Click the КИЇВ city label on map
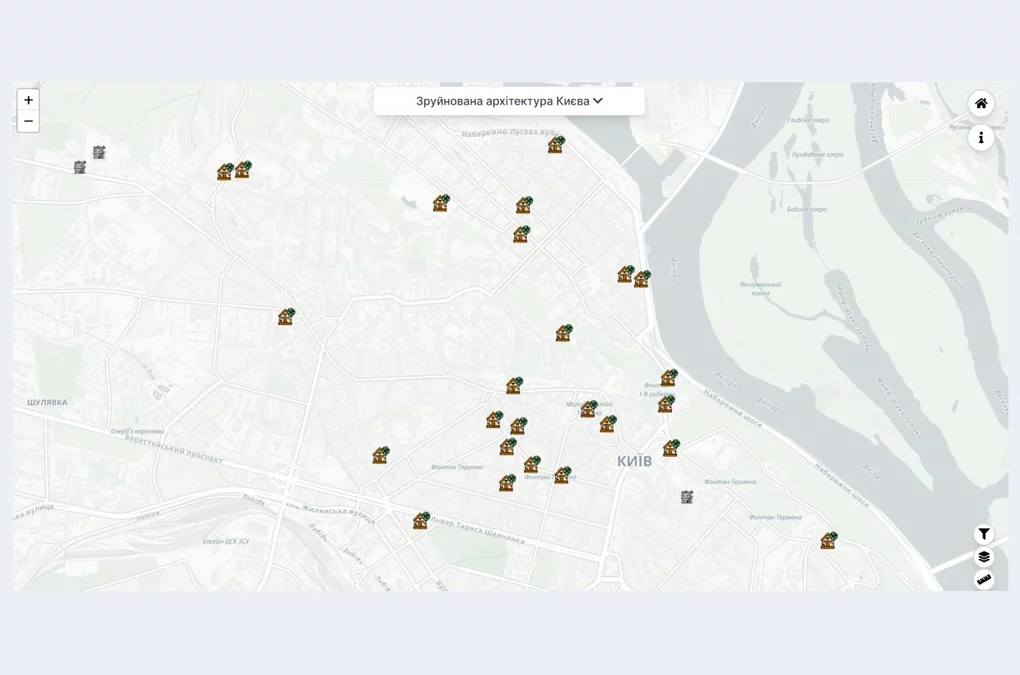This screenshot has height=675, width=1020. tap(634, 461)
